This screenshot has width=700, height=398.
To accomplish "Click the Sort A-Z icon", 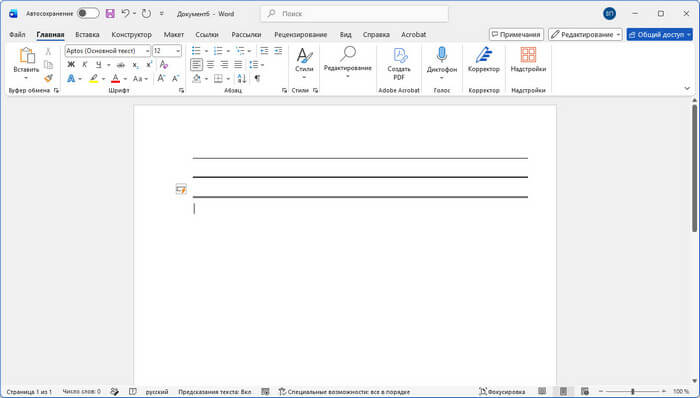I will pyautogui.click(x=242, y=79).
